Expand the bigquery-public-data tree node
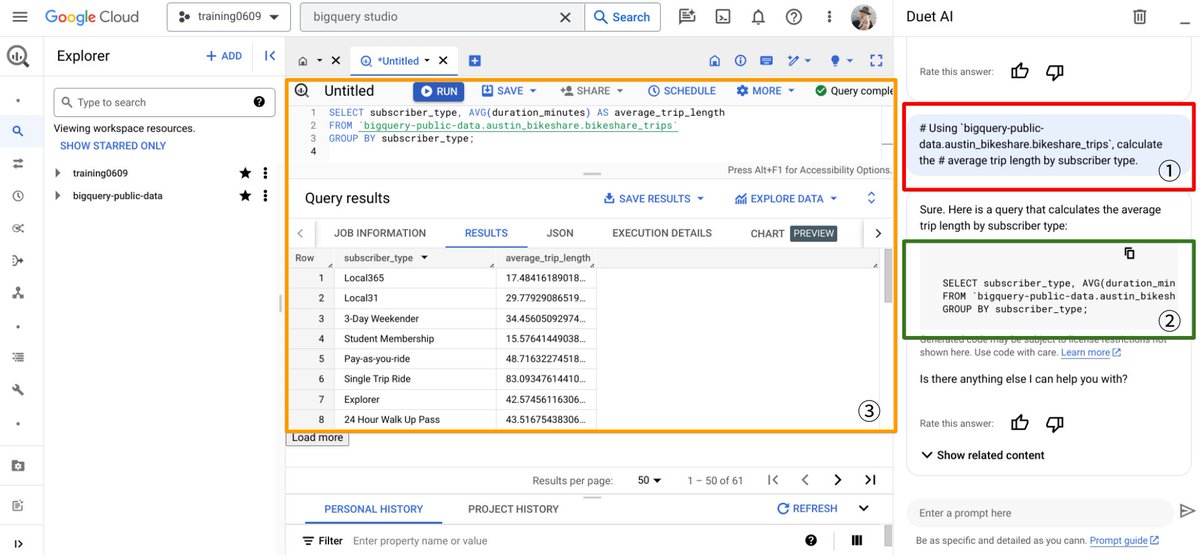This screenshot has width=1200, height=560. (60, 196)
